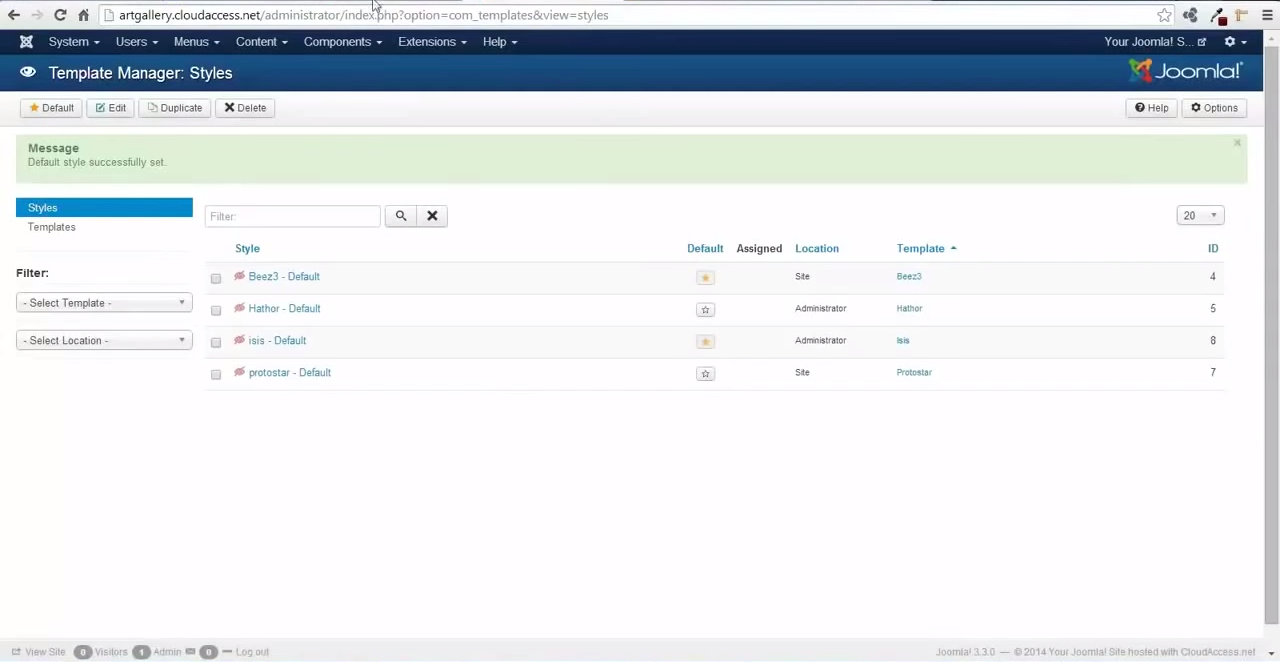Click into the Filter text field
Screen dimensions: 1280x662
coord(292,216)
